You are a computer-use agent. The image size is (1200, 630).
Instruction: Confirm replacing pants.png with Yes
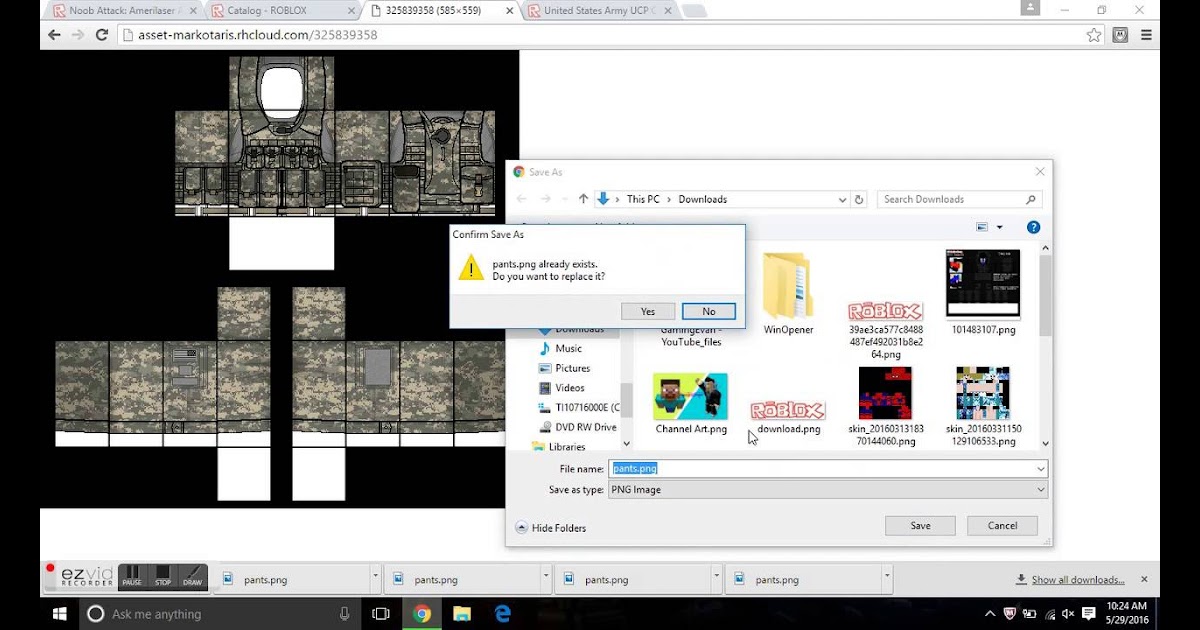point(648,311)
